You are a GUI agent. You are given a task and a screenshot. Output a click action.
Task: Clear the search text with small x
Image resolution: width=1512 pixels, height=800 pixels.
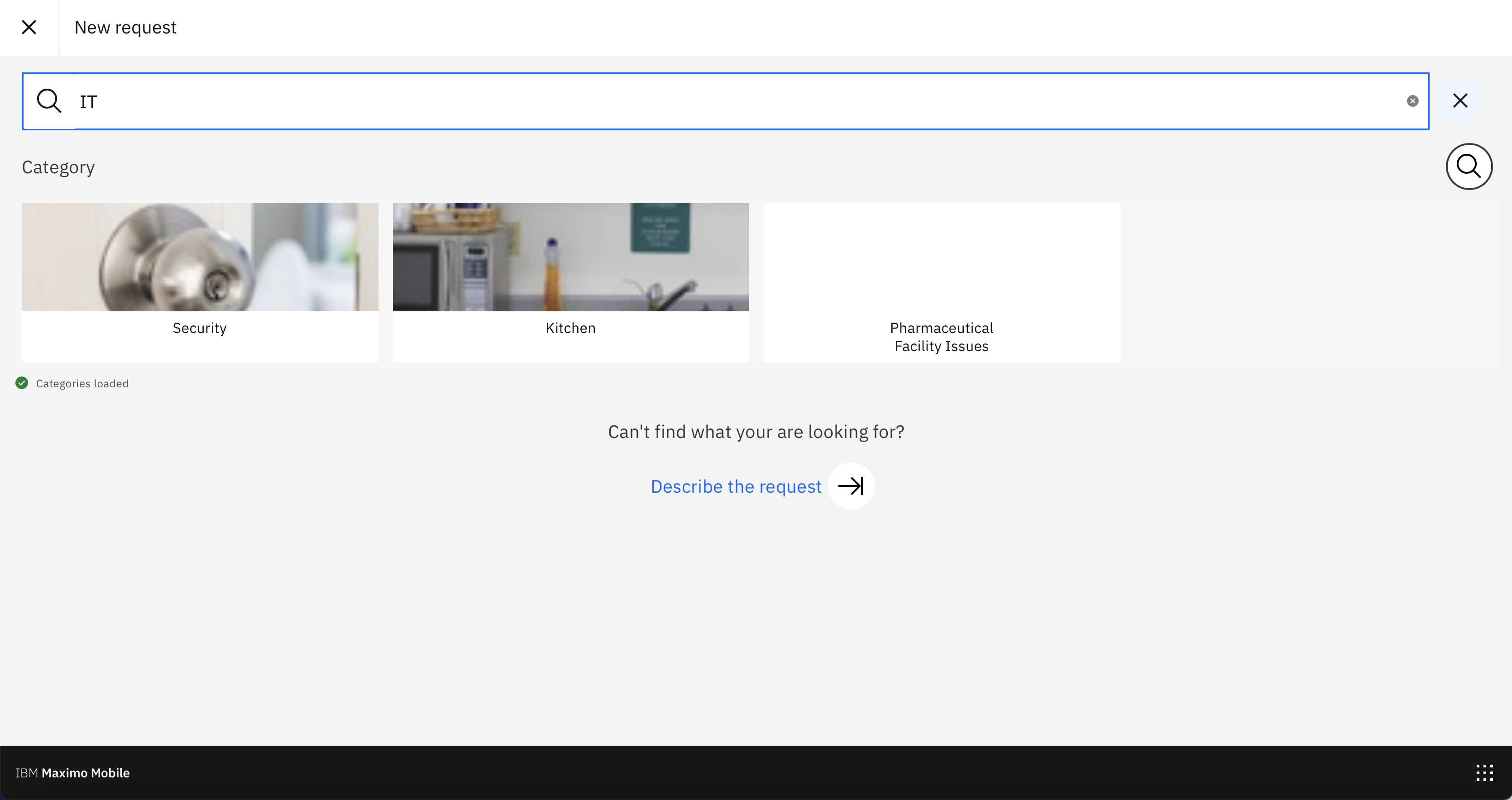[x=1412, y=101]
